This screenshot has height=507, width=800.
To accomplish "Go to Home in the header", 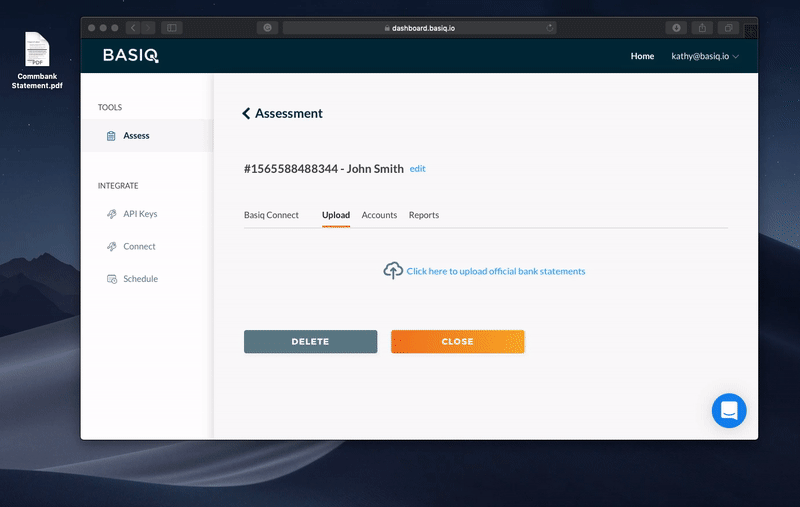I will 642,56.
